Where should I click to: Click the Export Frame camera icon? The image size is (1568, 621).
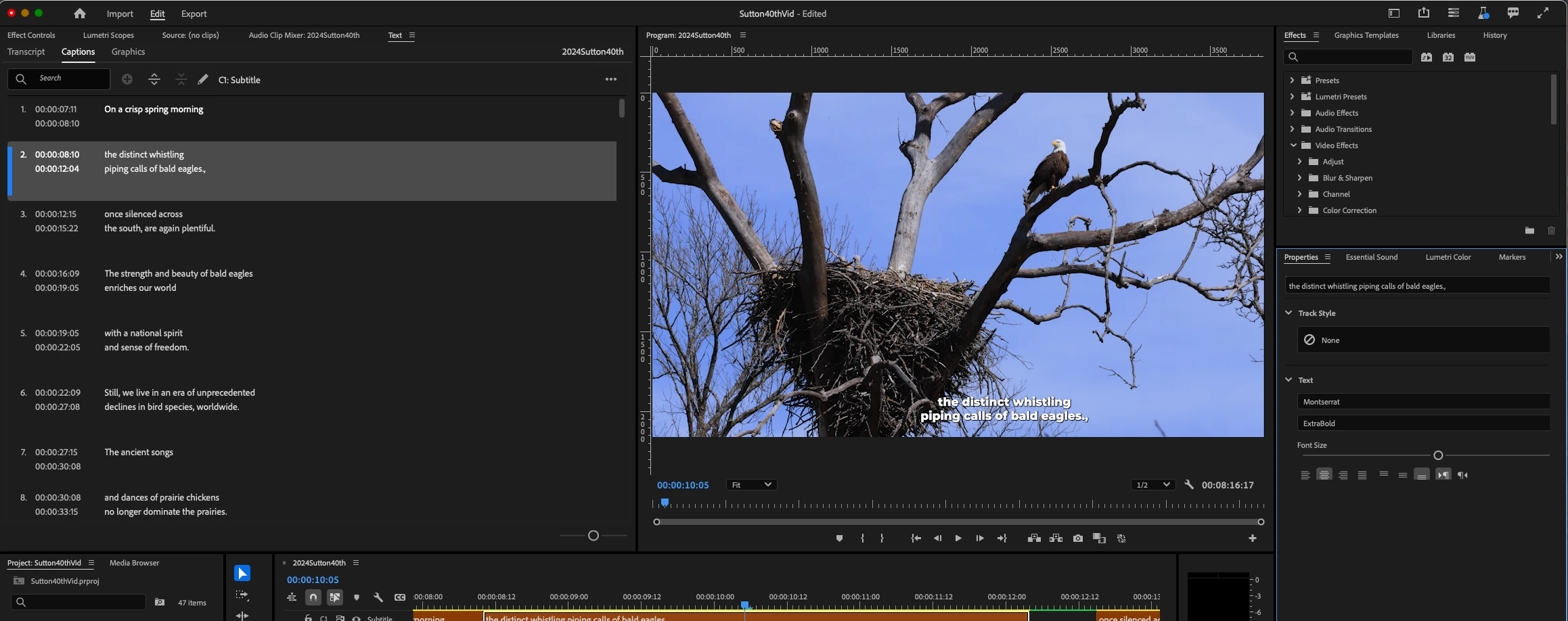pos(1078,538)
